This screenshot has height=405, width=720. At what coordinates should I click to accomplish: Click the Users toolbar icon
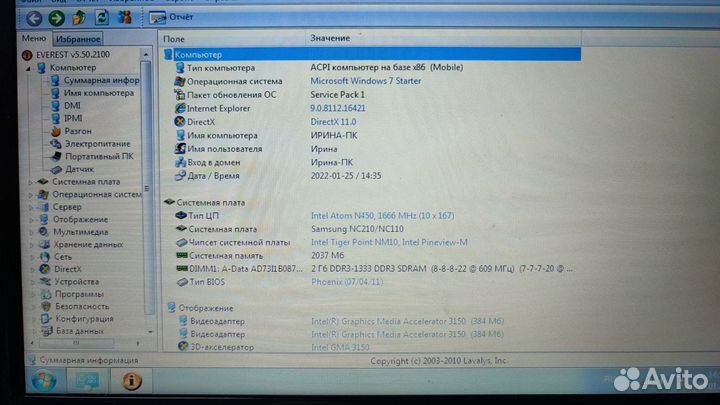point(124,17)
